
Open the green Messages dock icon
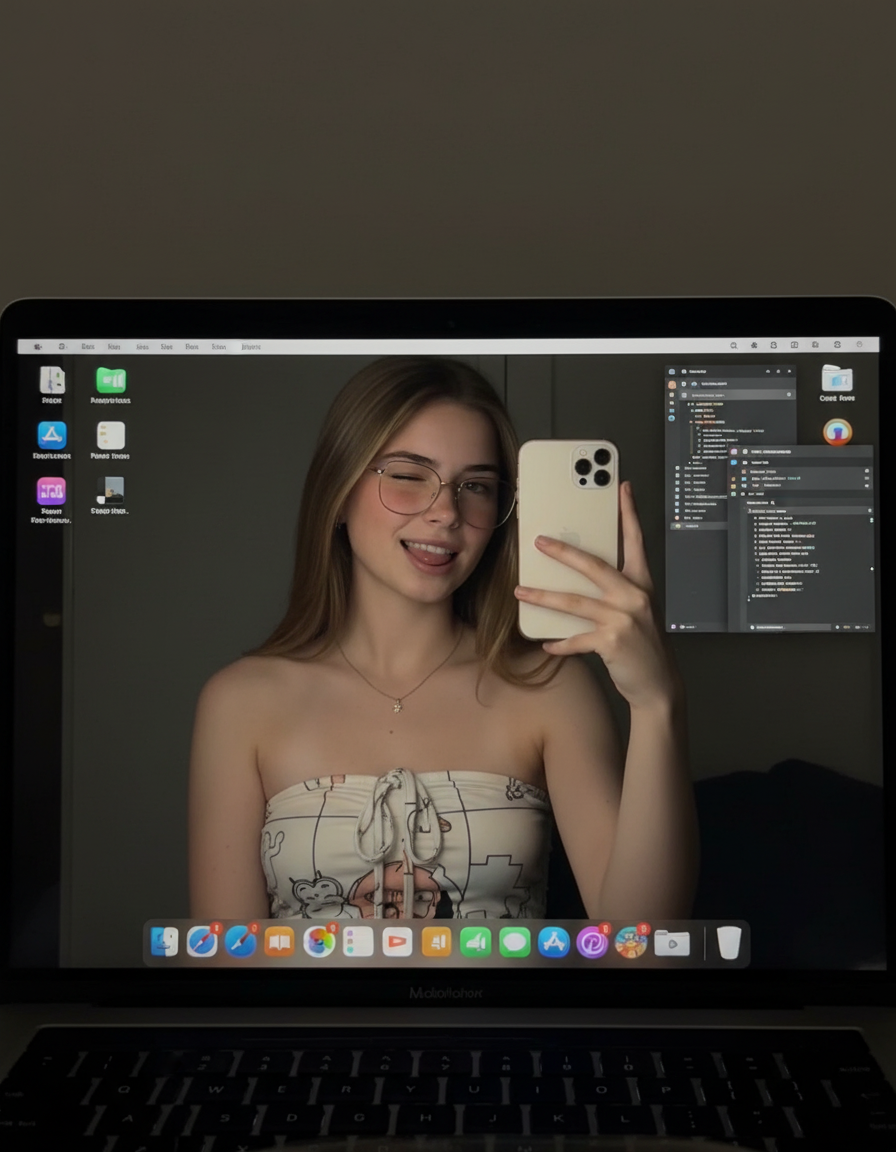tap(515, 942)
